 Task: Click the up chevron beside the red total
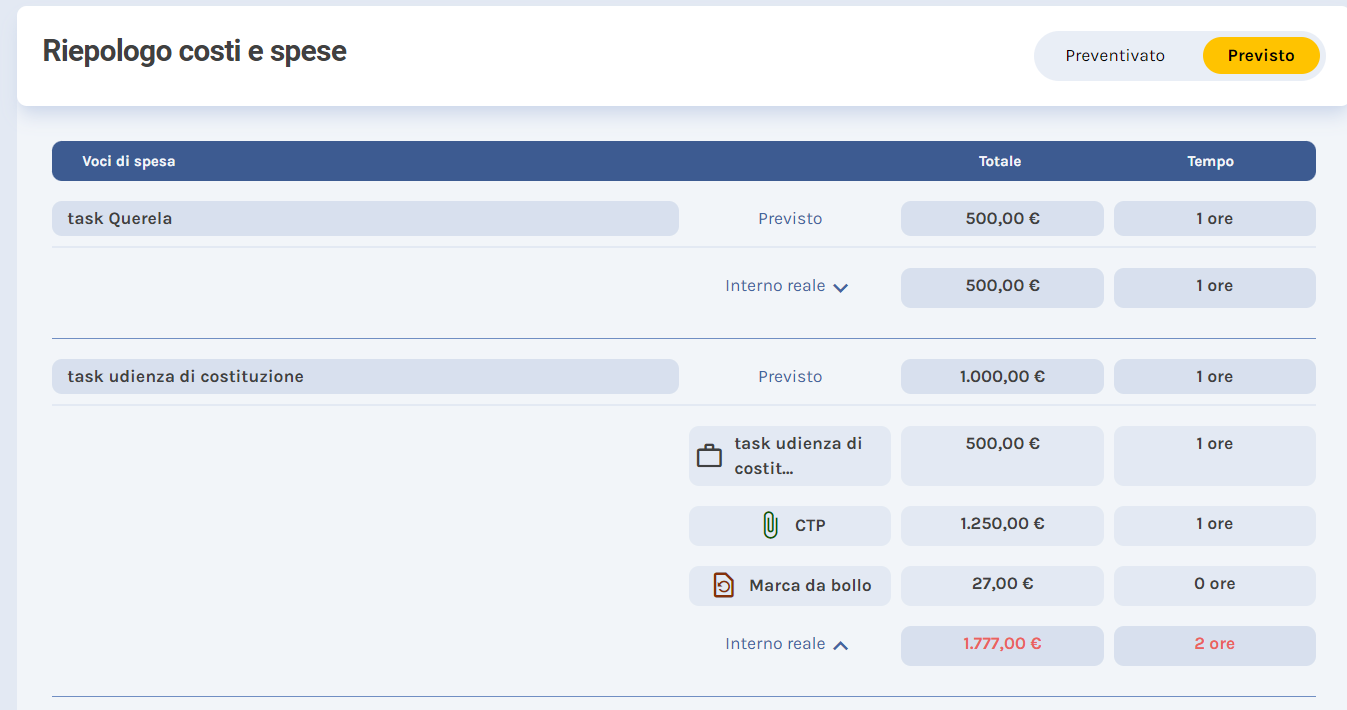[x=841, y=646]
